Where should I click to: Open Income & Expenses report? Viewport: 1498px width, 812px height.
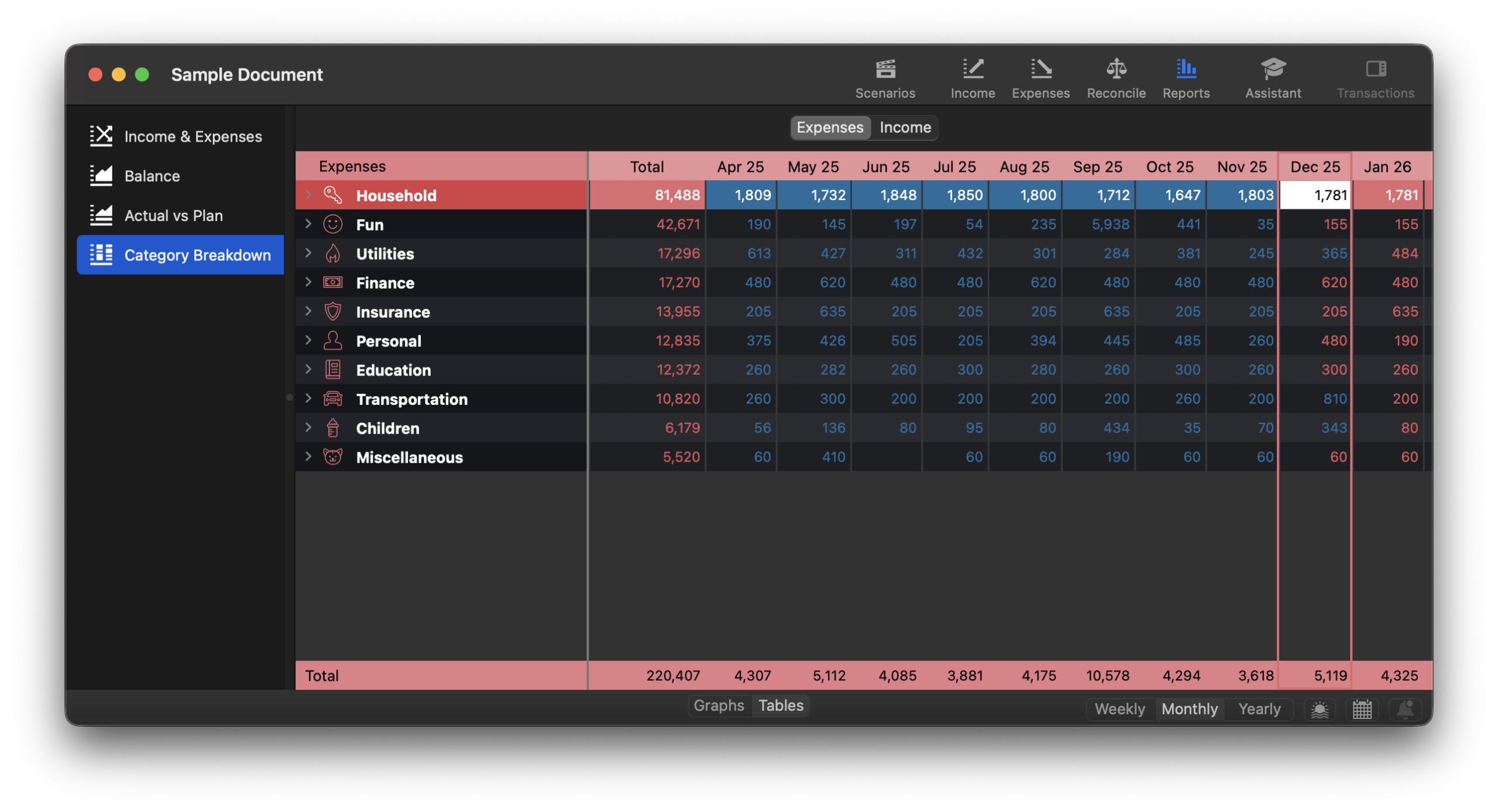[x=193, y=136]
